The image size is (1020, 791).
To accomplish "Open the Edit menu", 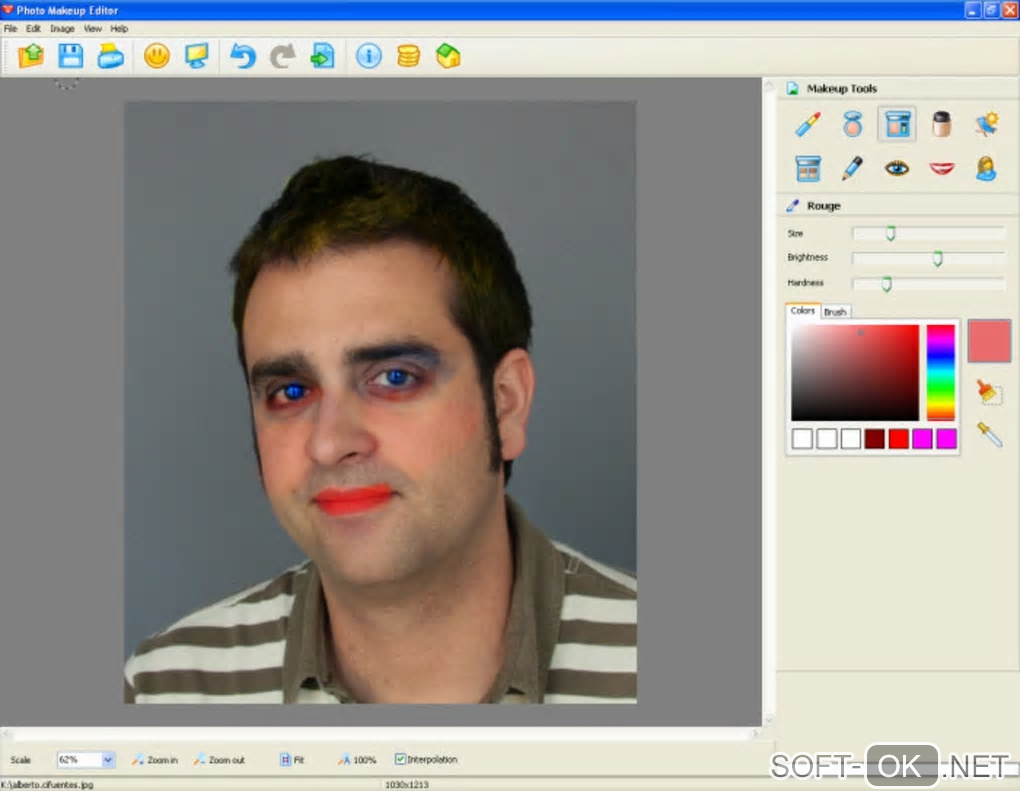I will (33, 29).
